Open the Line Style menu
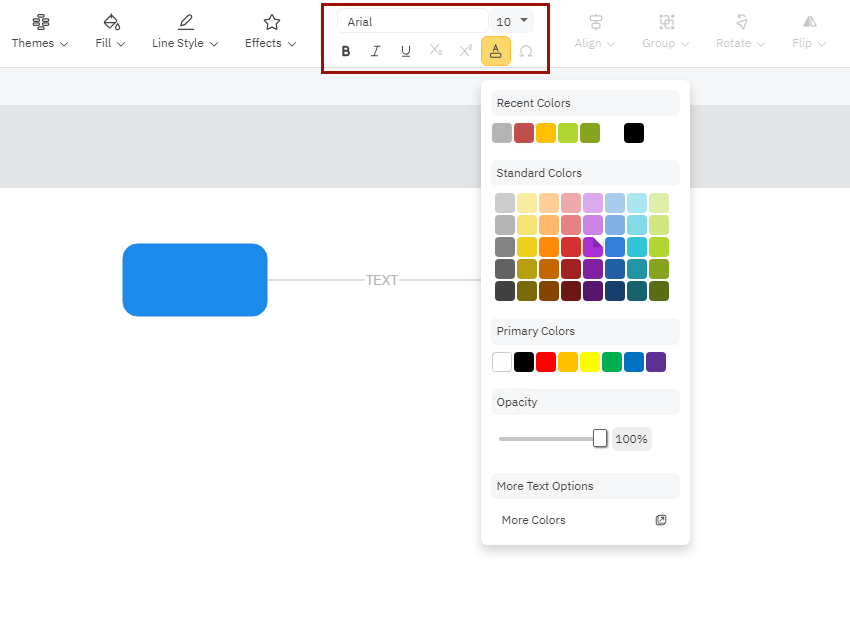The width and height of the screenshot is (850, 622). pyautogui.click(x=185, y=32)
